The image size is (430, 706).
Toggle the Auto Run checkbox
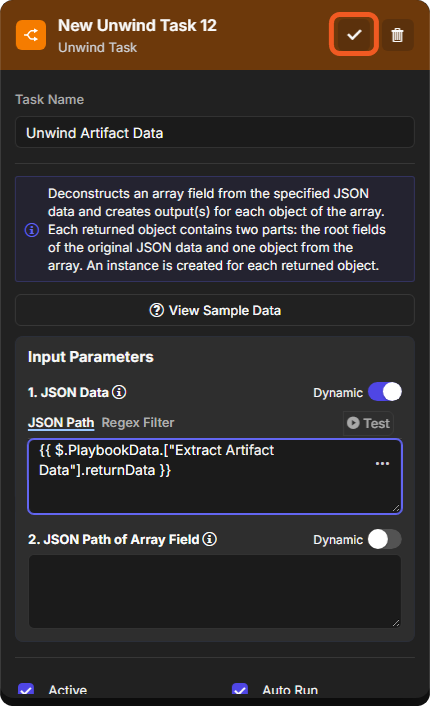(240, 690)
